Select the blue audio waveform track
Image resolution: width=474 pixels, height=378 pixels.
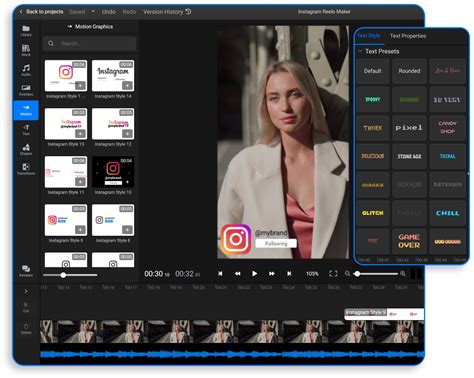(232, 354)
